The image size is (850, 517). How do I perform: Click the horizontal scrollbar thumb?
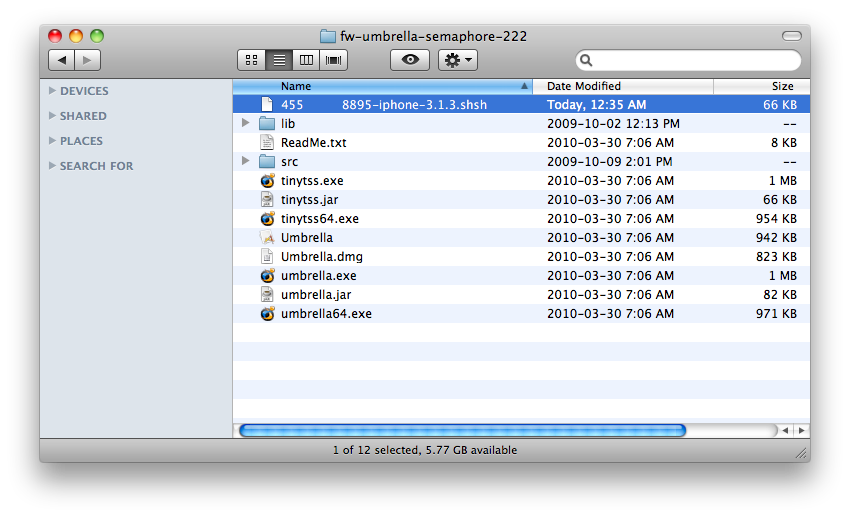[461, 430]
